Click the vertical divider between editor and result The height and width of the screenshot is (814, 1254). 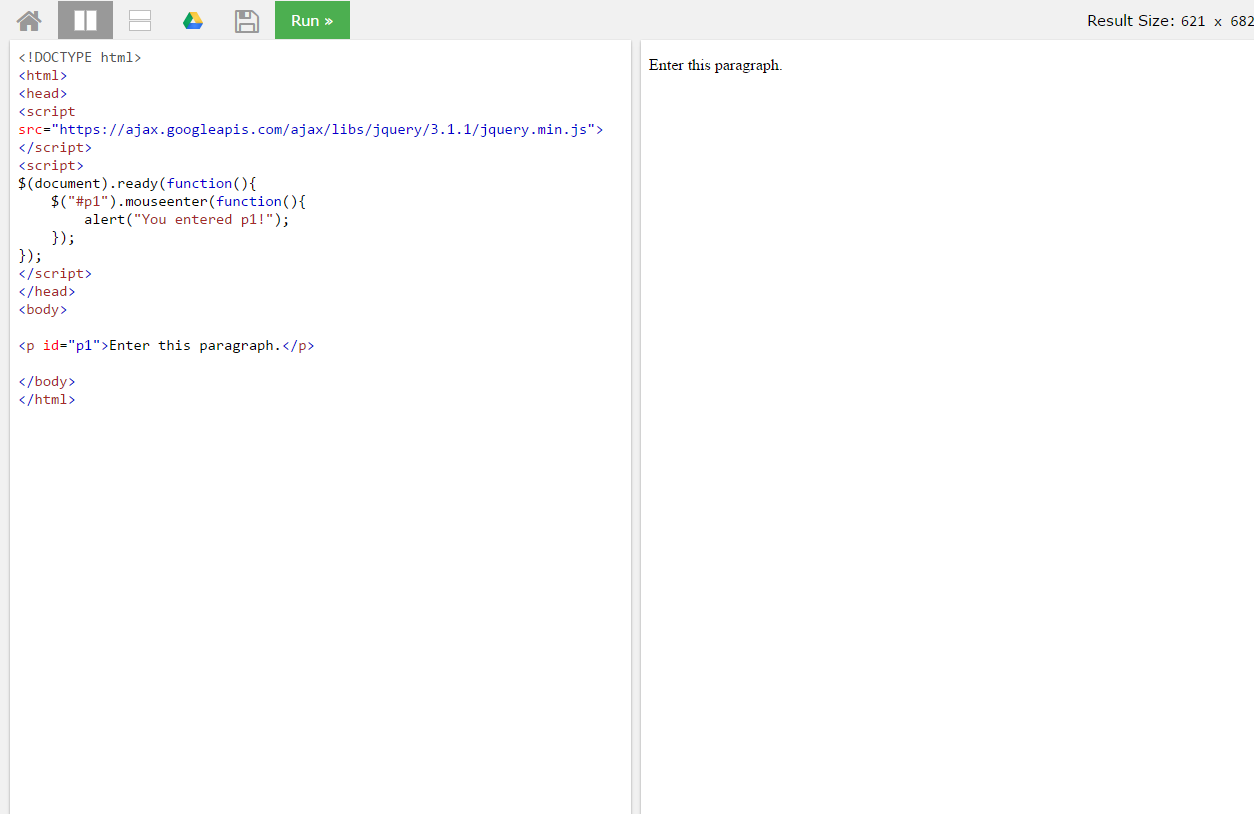(636, 427)
